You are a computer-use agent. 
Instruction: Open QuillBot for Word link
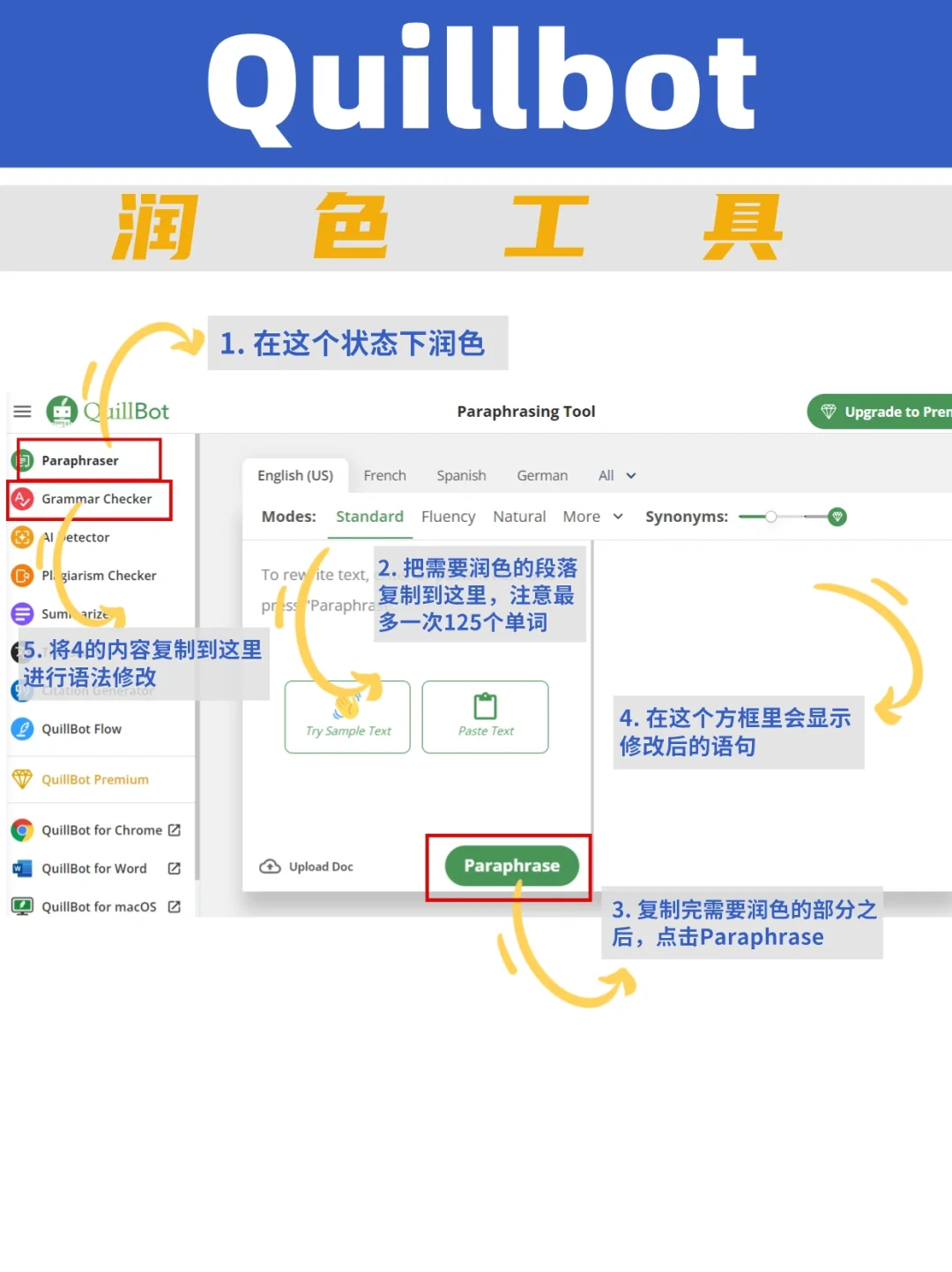pos(94,868)
